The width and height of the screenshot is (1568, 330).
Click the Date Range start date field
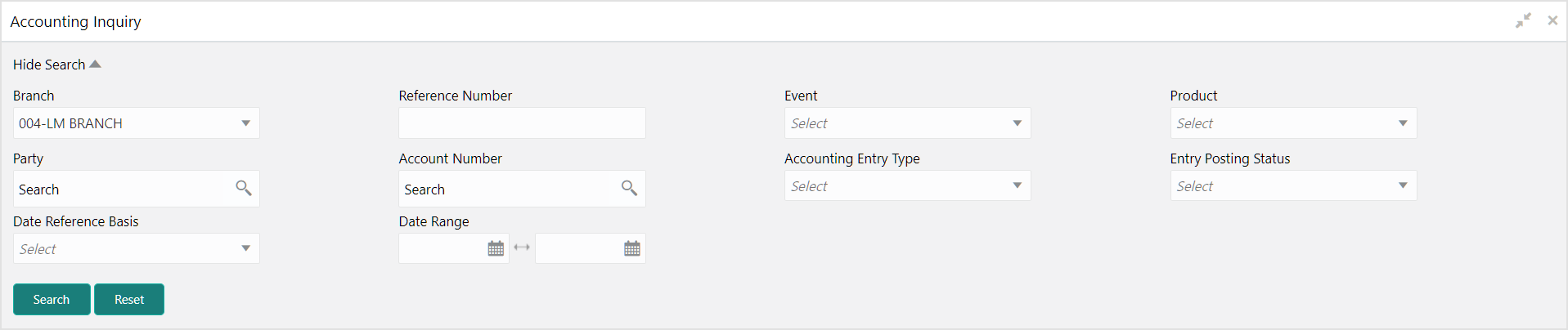(x=442, y=248)
